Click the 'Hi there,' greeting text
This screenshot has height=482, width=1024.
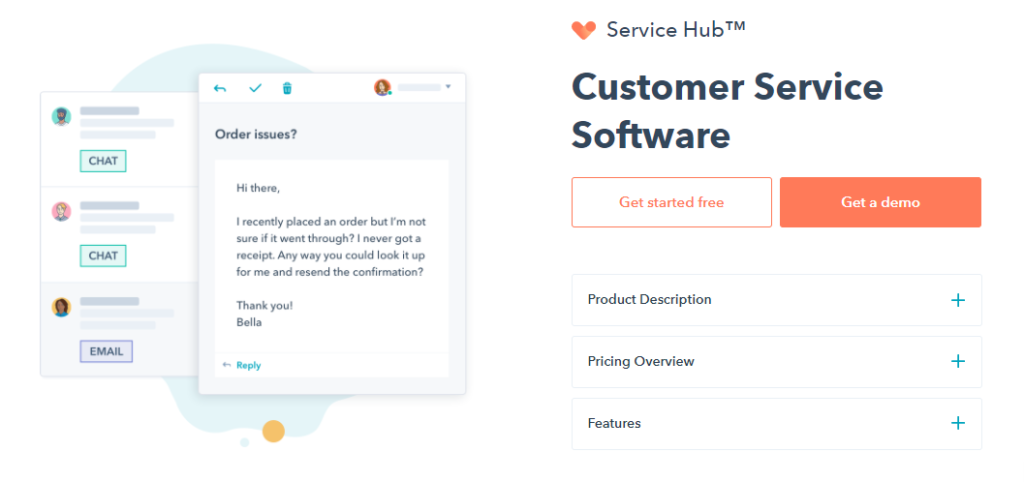(258, 188)
